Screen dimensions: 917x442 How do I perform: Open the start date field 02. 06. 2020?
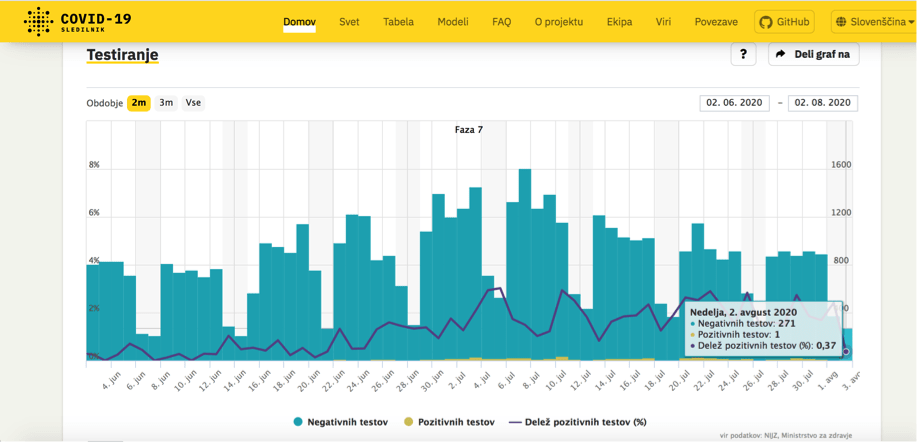735,103
